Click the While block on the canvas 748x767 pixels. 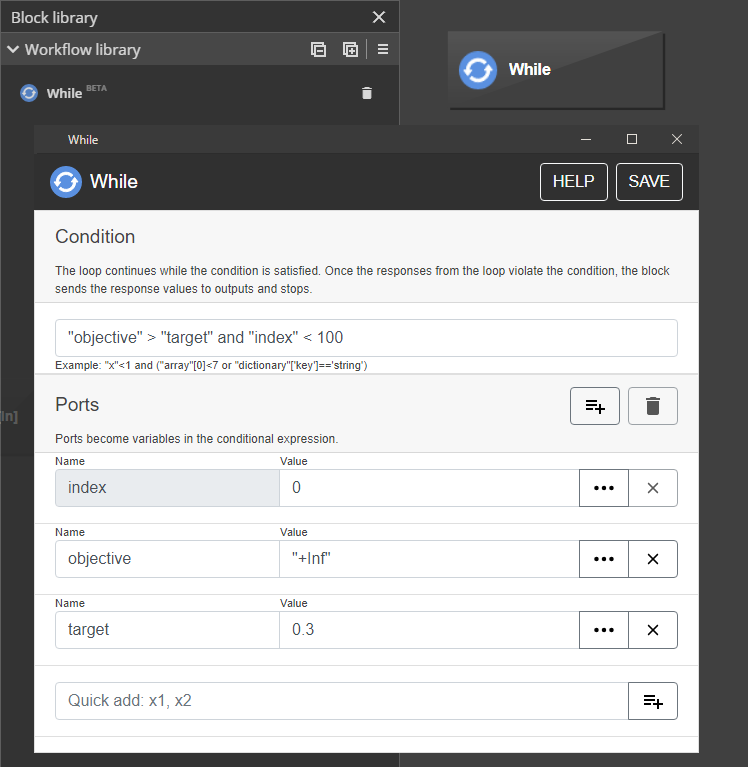coord(556,70)
